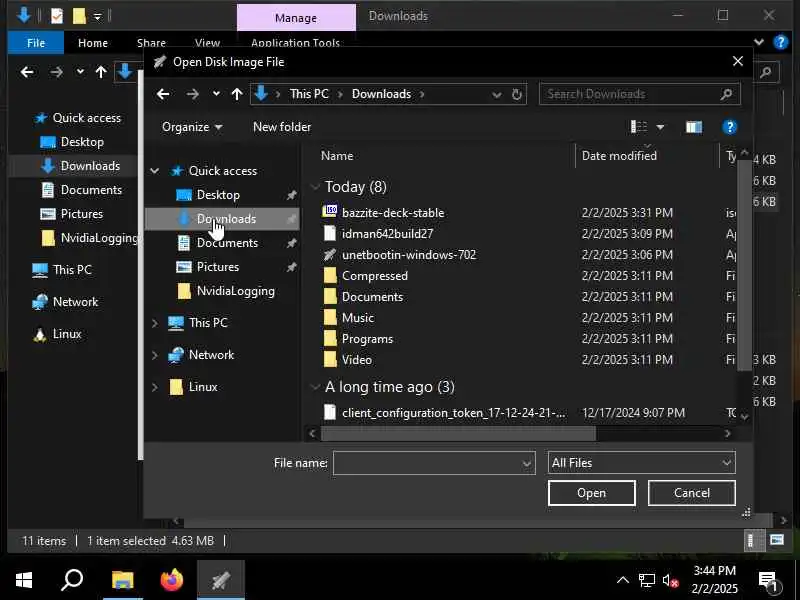Click the UNetbootin taskbar icon

[221, 580]
